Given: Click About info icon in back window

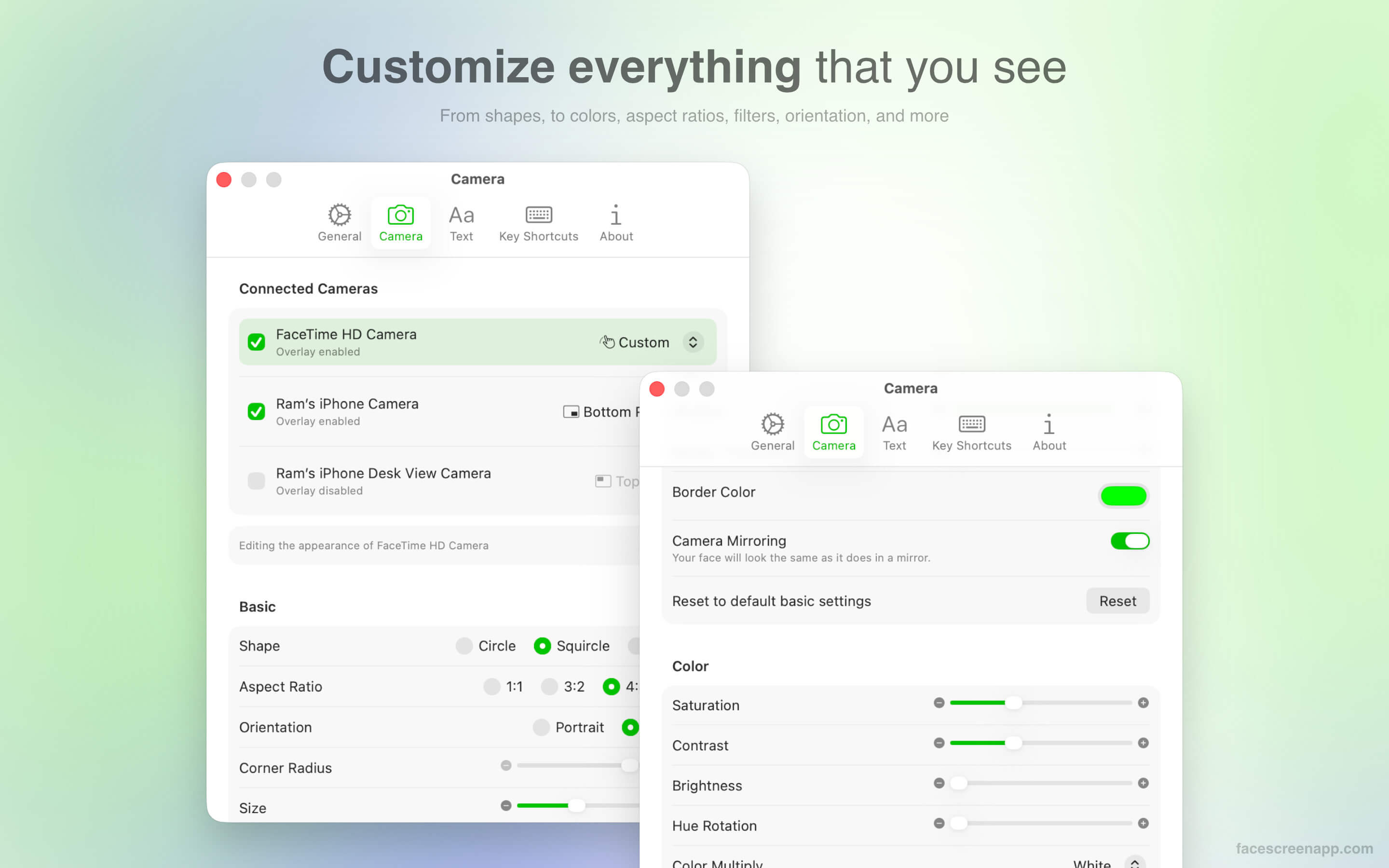Looking at the screenshot, I should 615,215.
